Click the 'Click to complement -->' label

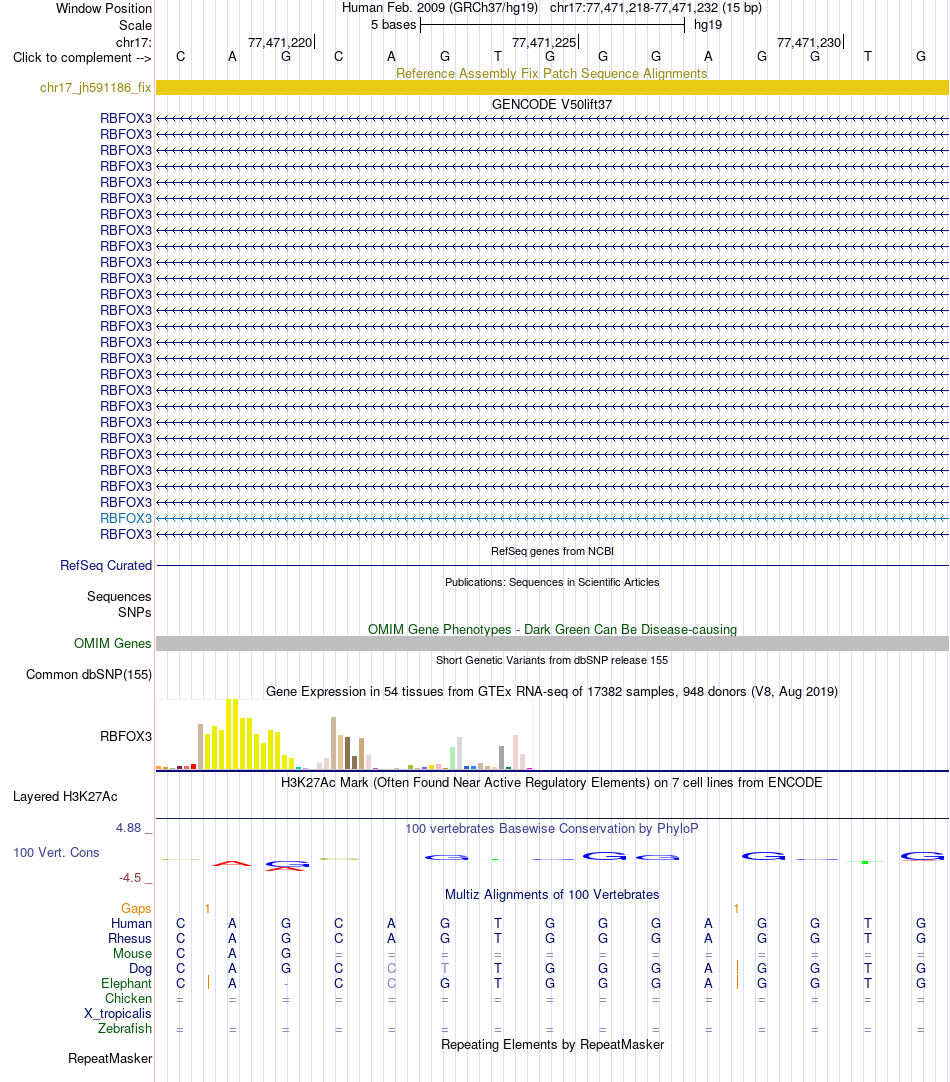pyautogui.click(x=82, y=58)
